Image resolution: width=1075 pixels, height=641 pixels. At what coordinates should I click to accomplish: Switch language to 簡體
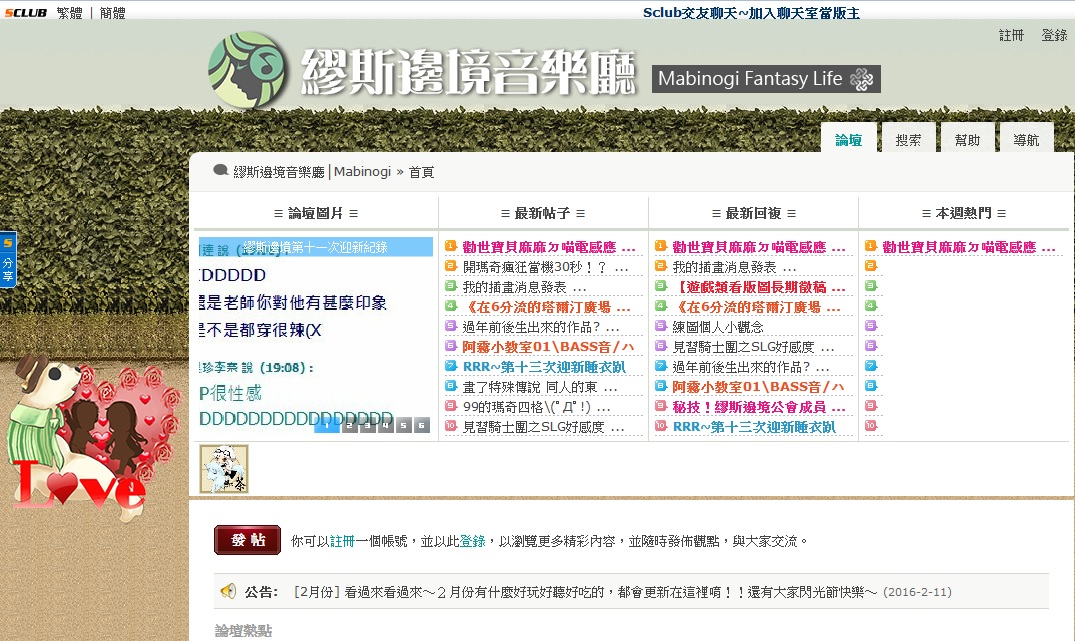[112, 12]
